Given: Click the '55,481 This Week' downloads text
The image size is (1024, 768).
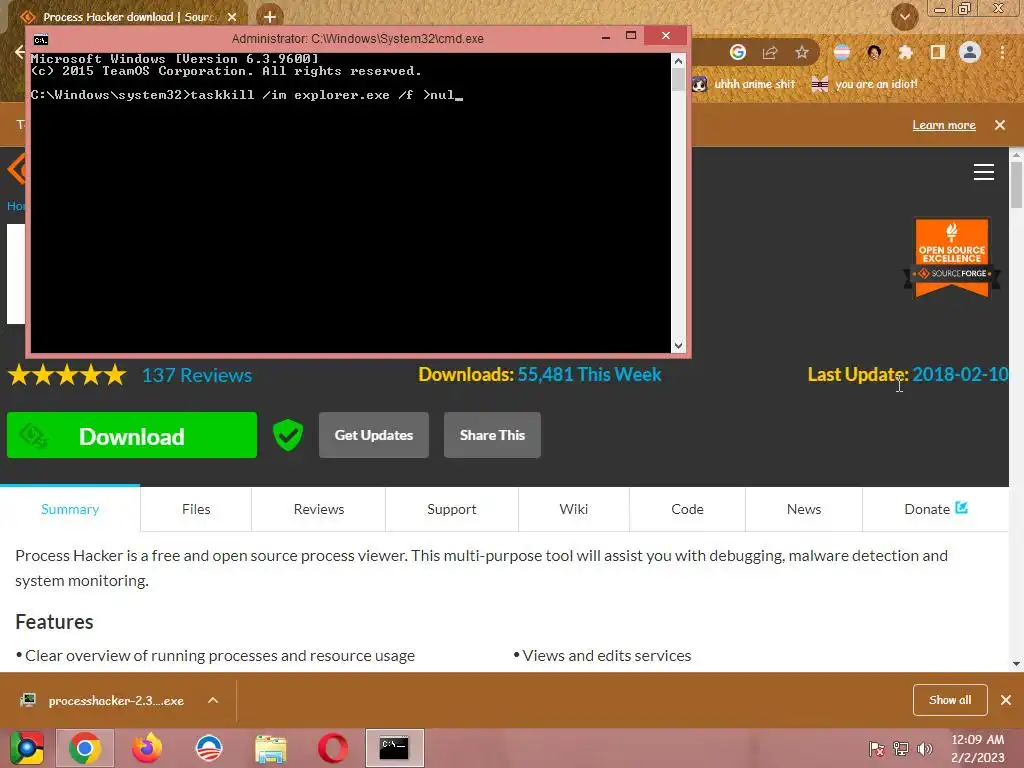Looking at the screenshot, I should (589, 374).
